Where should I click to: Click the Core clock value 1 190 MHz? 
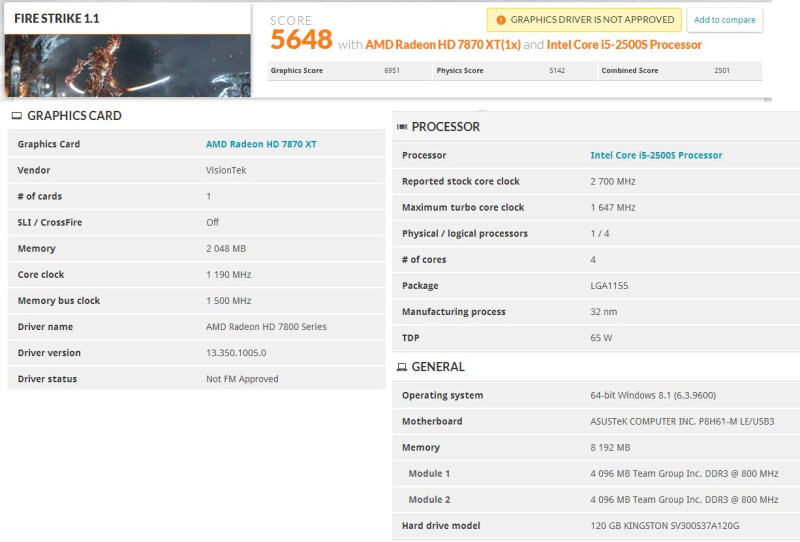point(229,275)
